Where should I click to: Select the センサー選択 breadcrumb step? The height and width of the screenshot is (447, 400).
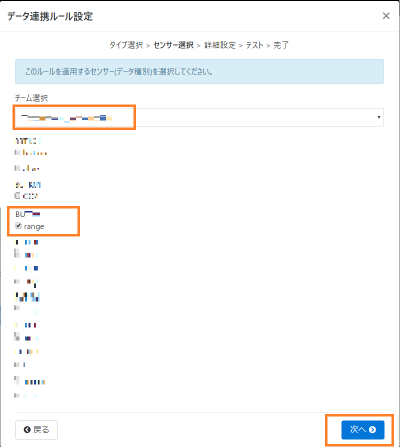(x=173, y=45)
